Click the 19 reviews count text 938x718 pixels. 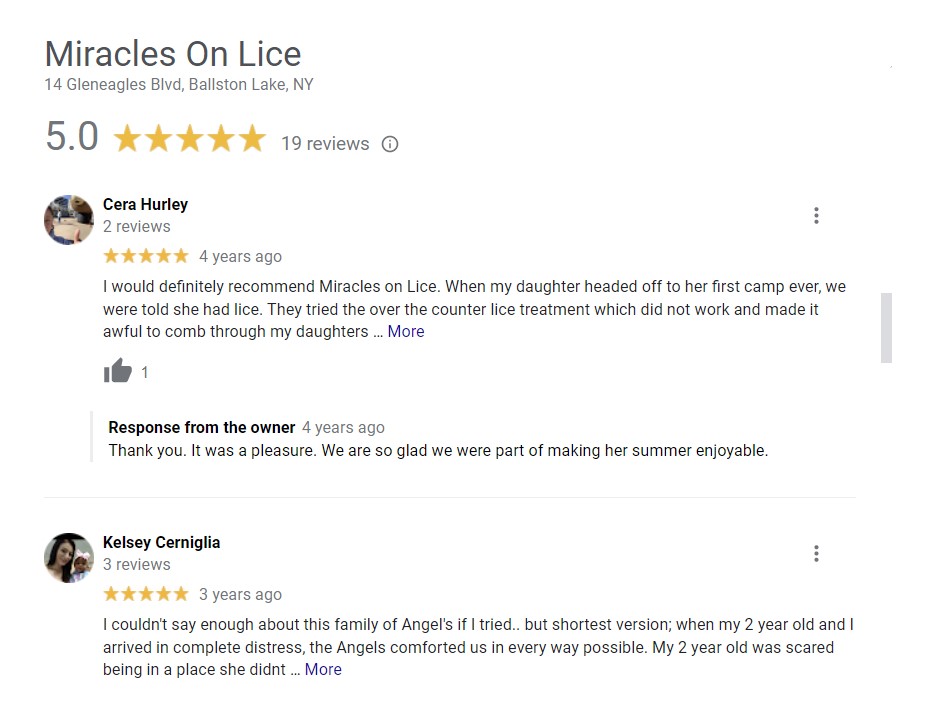325,144
